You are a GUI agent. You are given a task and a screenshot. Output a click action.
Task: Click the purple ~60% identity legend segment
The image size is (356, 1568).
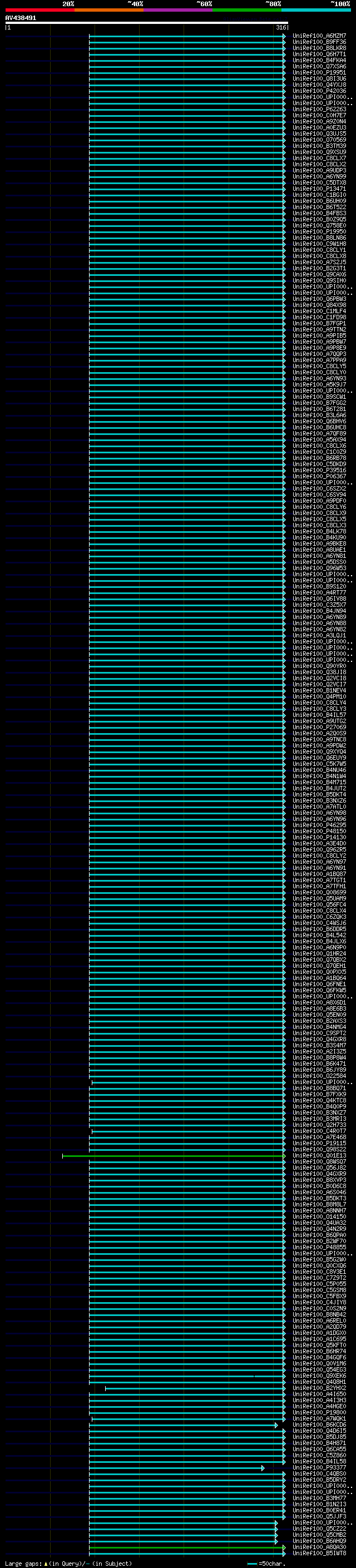click(x=177, y=10)
